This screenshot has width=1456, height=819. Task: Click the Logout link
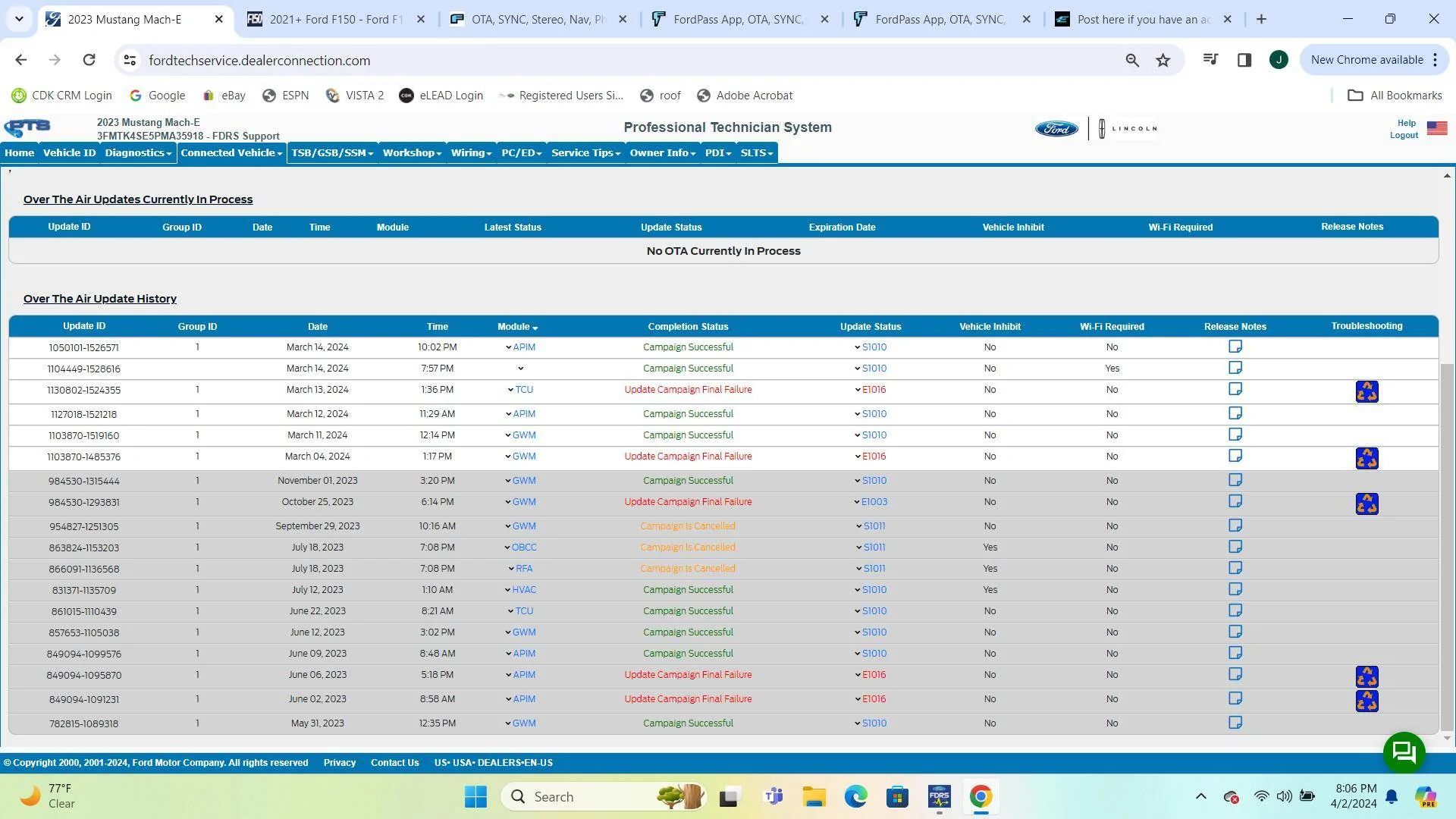click(1404, 135)
